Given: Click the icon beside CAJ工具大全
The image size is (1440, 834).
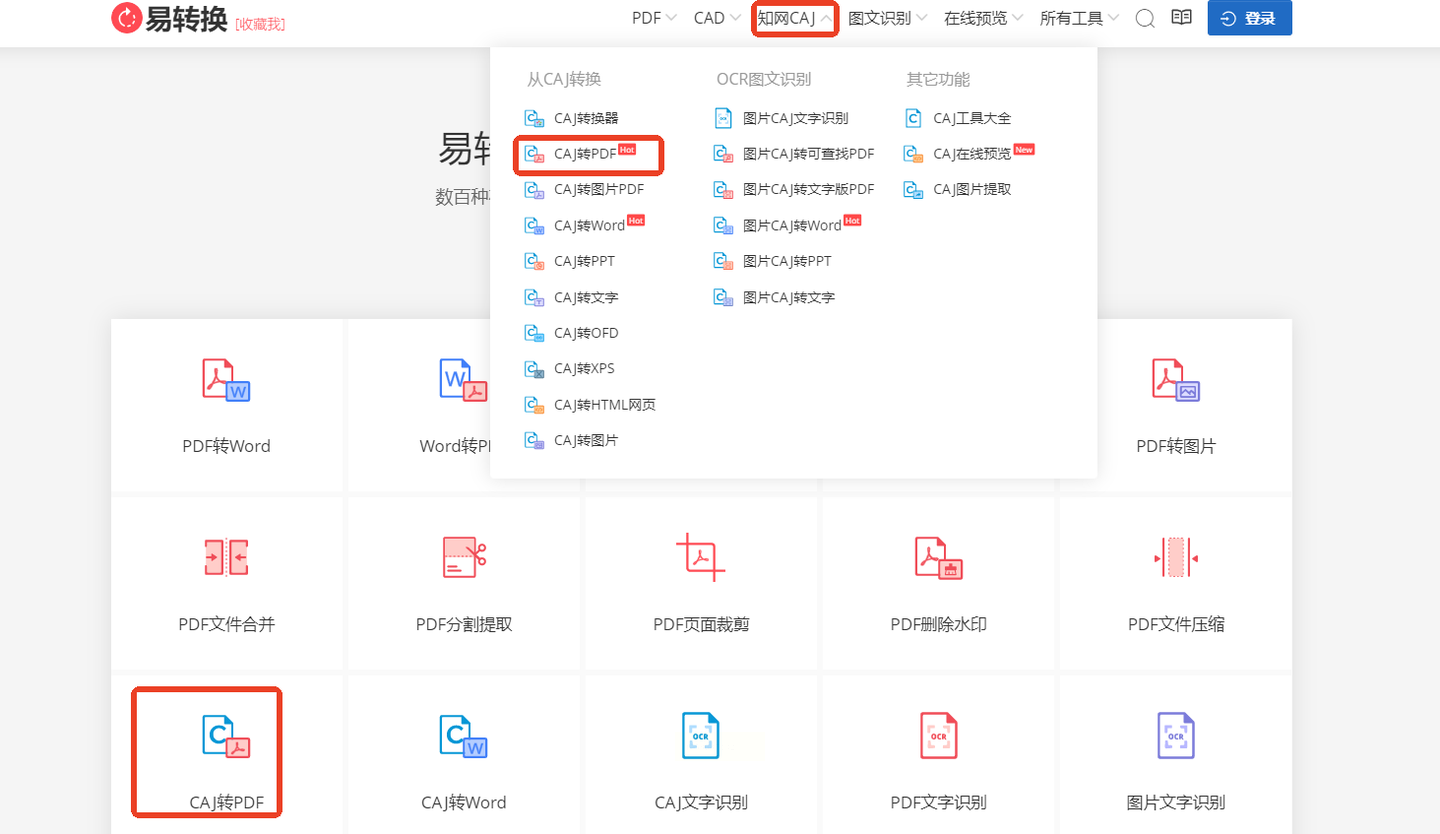Looking at the screenshot, I should 913,118.
